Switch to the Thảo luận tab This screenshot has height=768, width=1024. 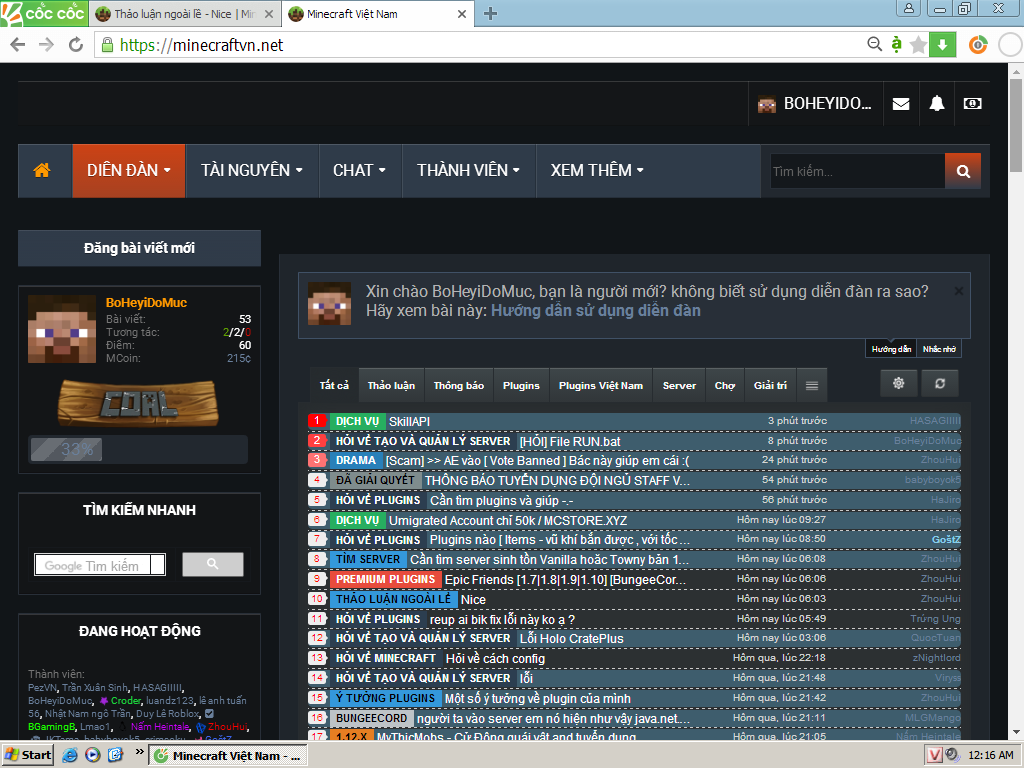(391, 385)
